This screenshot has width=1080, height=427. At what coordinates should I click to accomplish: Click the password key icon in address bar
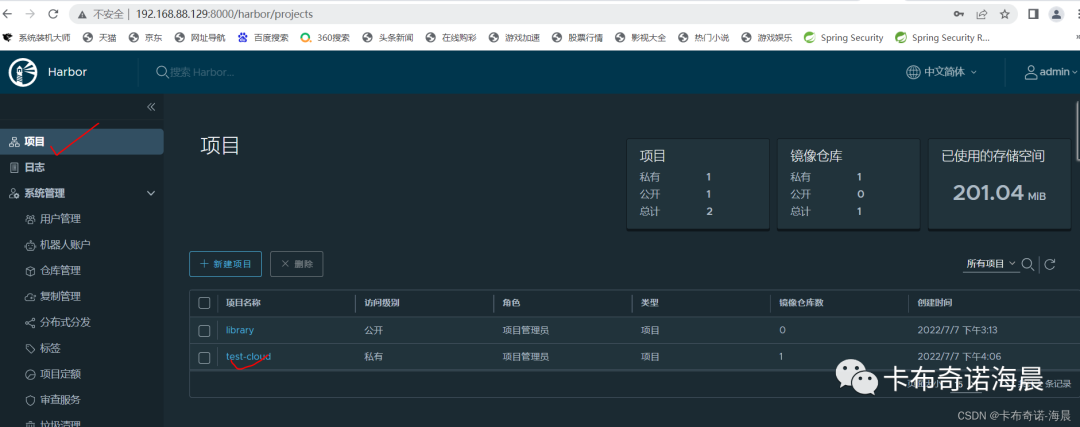[958, 14]
